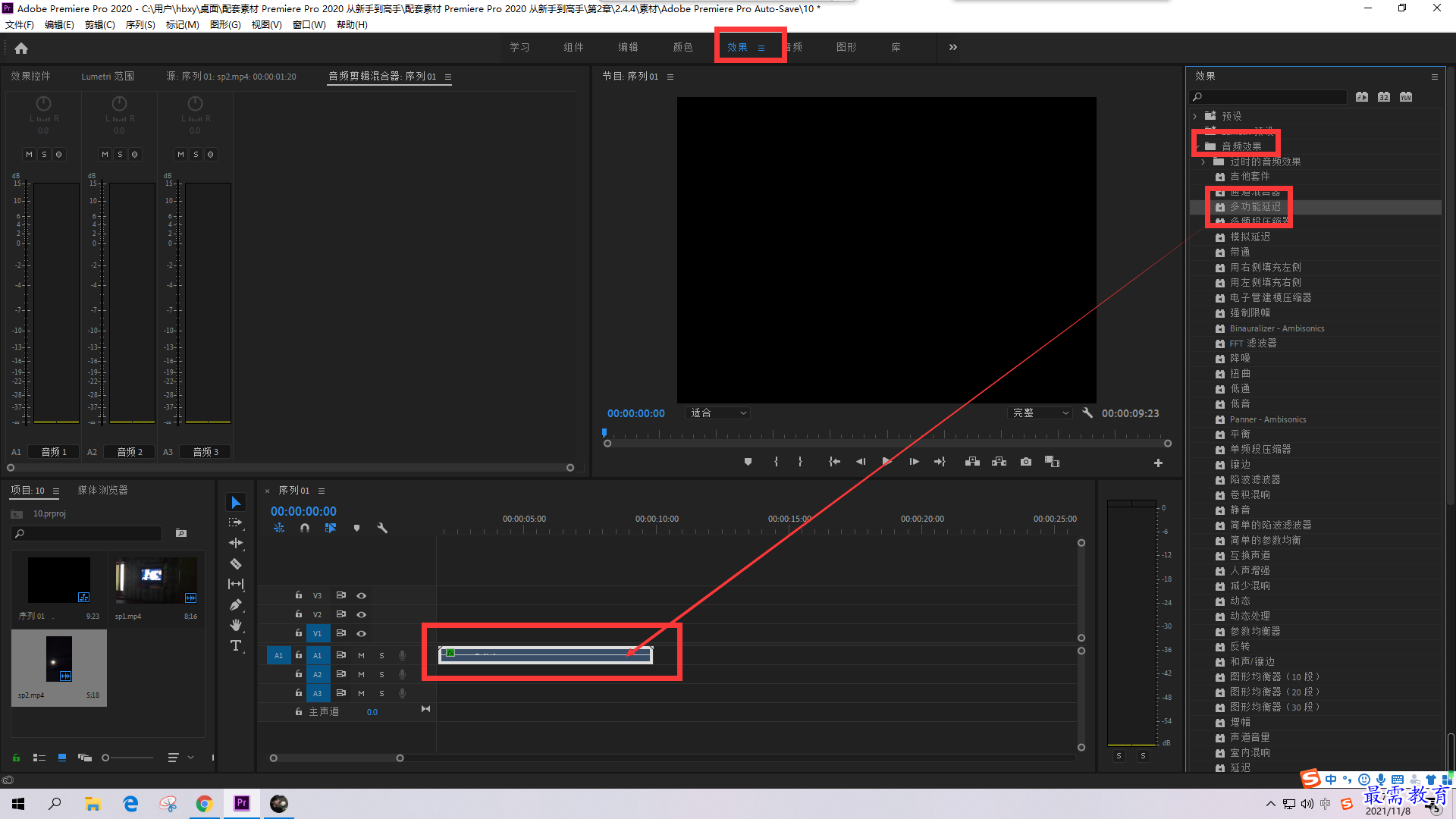The width and height of the screenshot is (1456, 819).
Task: Enable record on mixer channel 音频 3
Action: (x=210, y=154)
